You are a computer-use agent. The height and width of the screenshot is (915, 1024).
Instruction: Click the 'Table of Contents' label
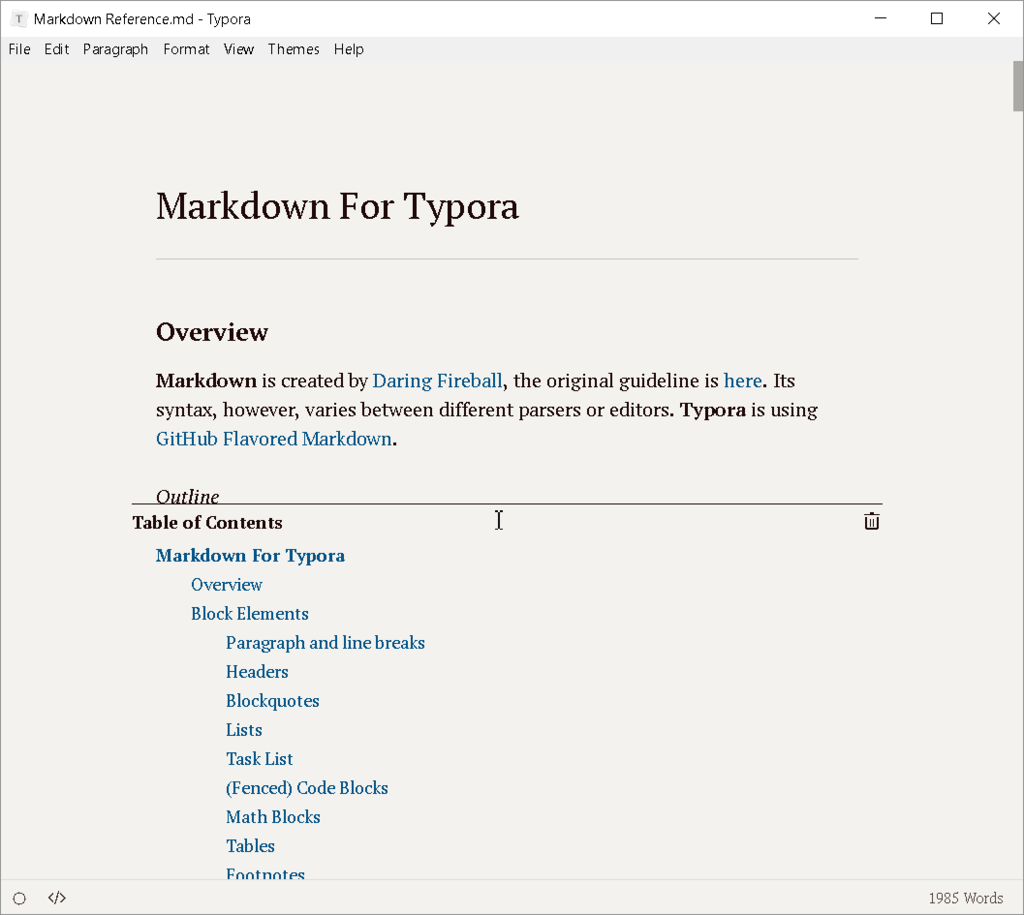207,522
